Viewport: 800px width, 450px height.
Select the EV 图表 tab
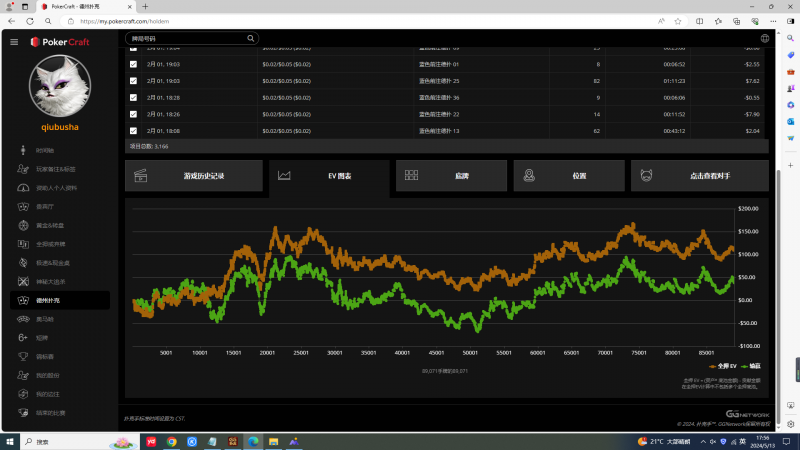point(329,176)
